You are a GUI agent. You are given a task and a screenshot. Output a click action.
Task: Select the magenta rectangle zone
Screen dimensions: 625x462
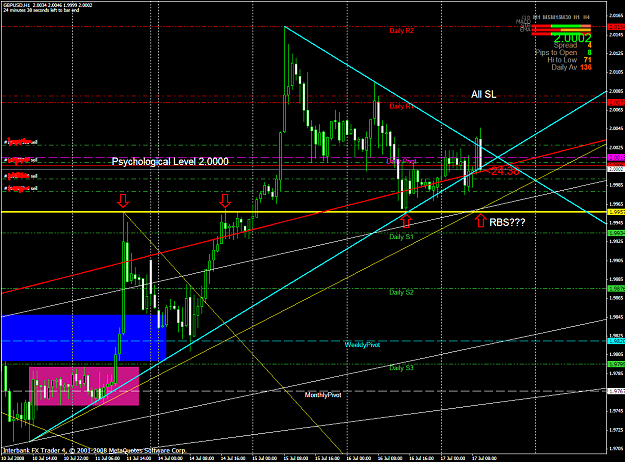coord(84,386)
